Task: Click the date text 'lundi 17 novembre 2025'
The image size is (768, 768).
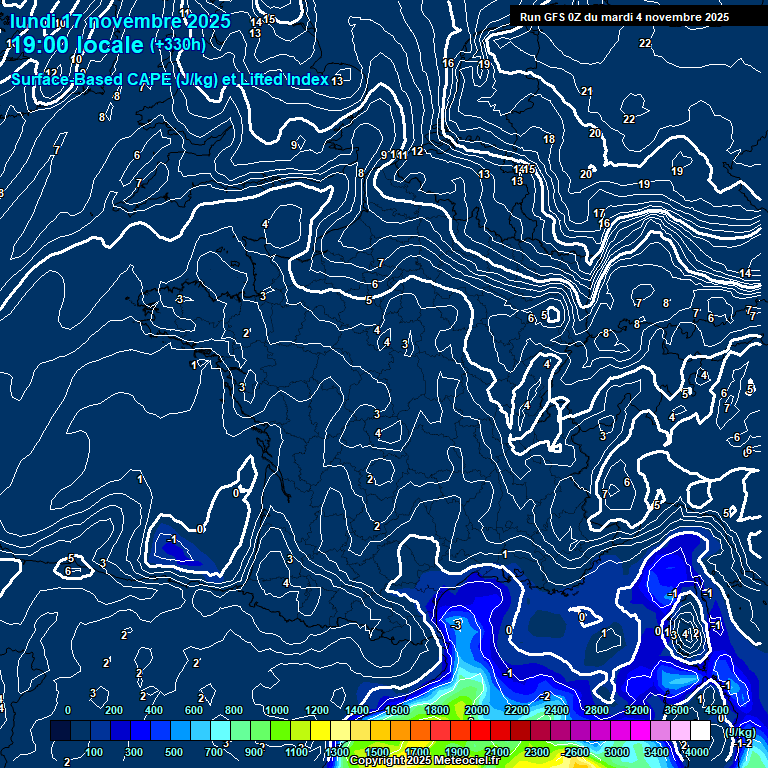Action: coord(120,21)
